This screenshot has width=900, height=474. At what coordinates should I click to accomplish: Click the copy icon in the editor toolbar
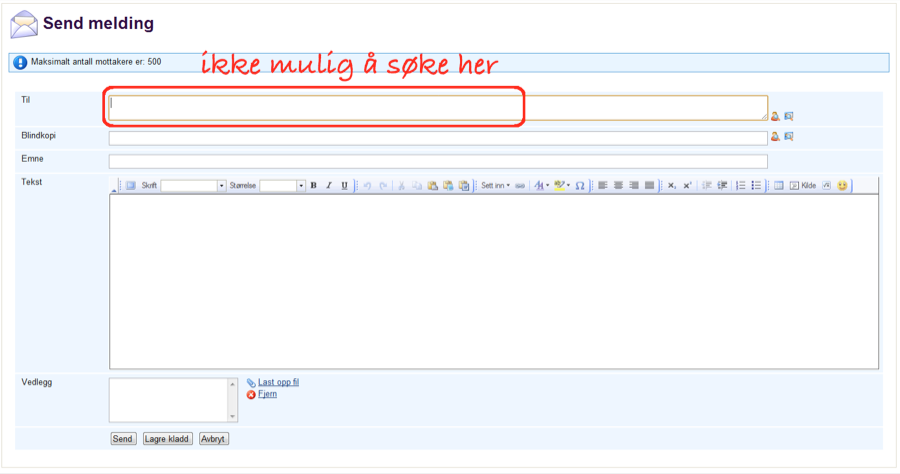[x=417, y=185]
